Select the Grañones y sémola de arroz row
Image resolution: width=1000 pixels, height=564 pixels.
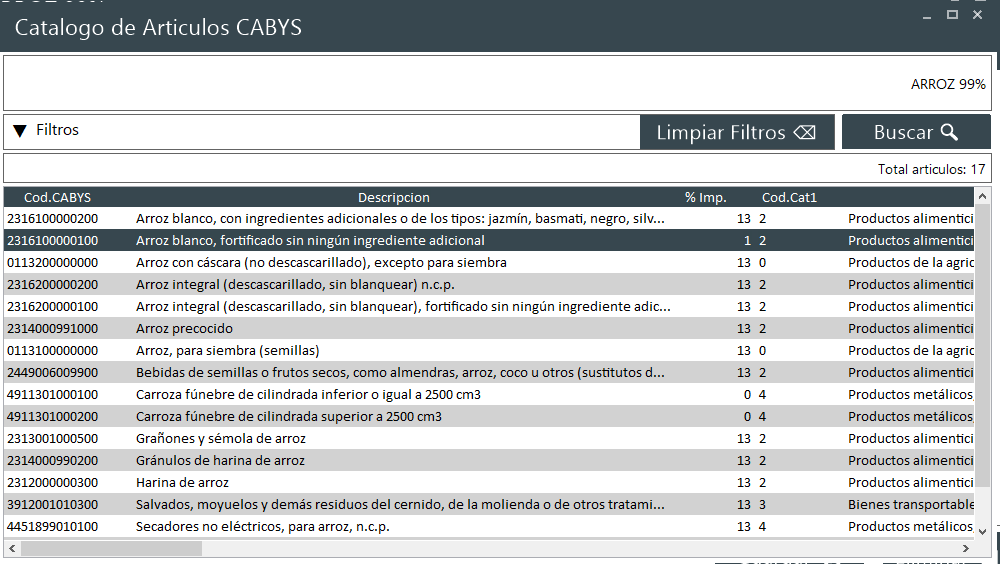(x=220, y=438)
